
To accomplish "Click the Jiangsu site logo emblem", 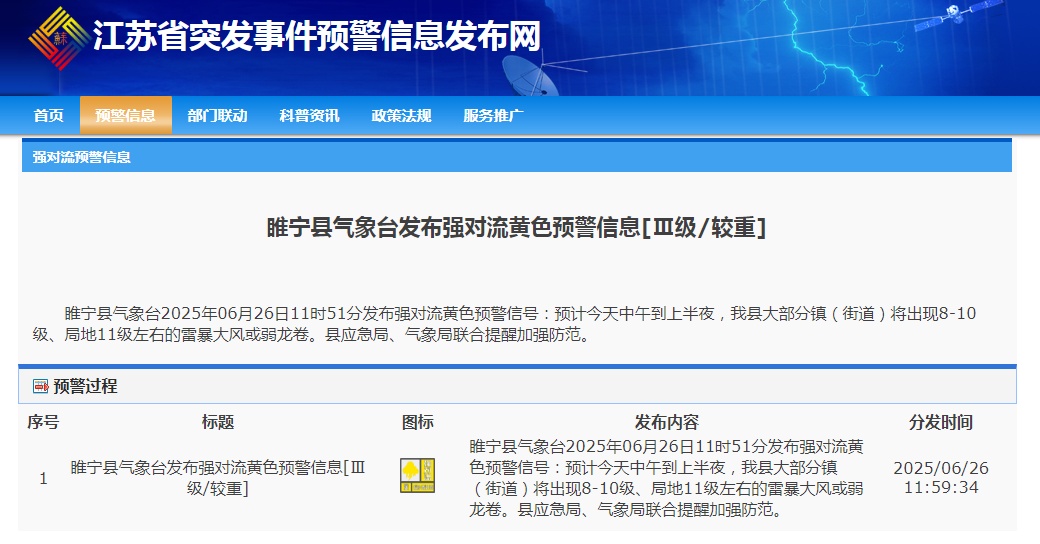I will tap(58, 38).
